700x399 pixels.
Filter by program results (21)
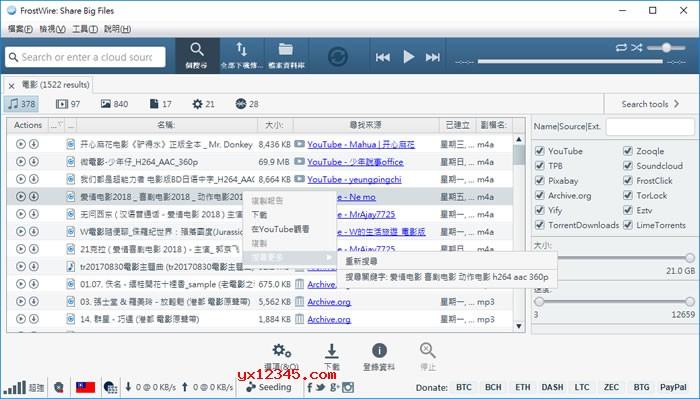coord(204,104)
